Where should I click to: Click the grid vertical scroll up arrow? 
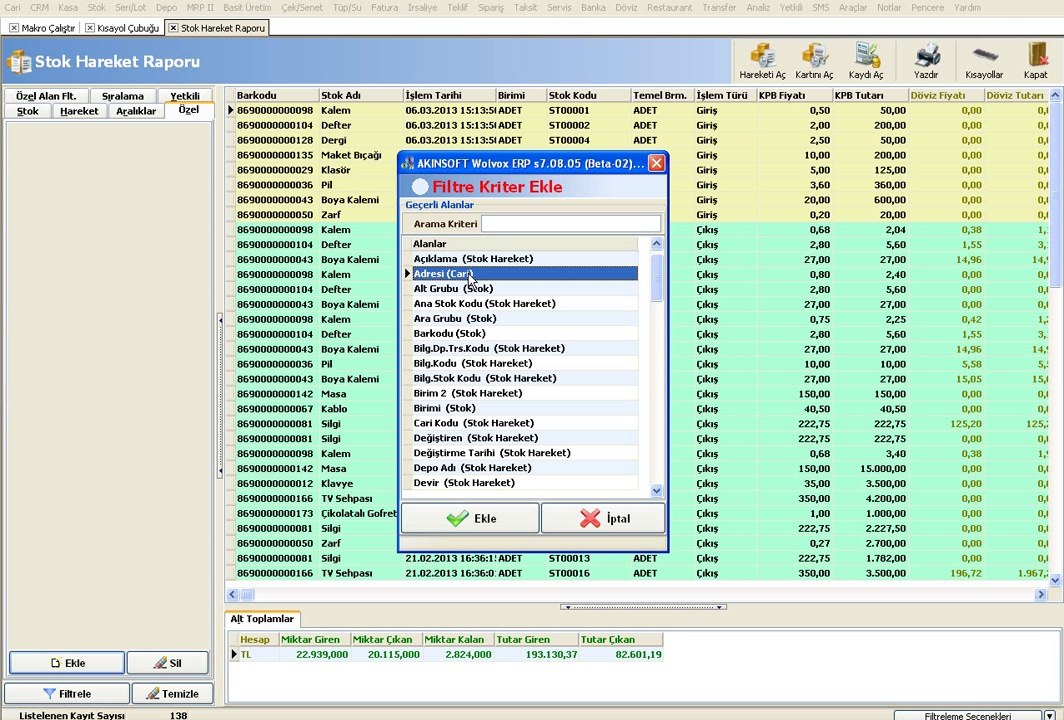pos(1055,95)
